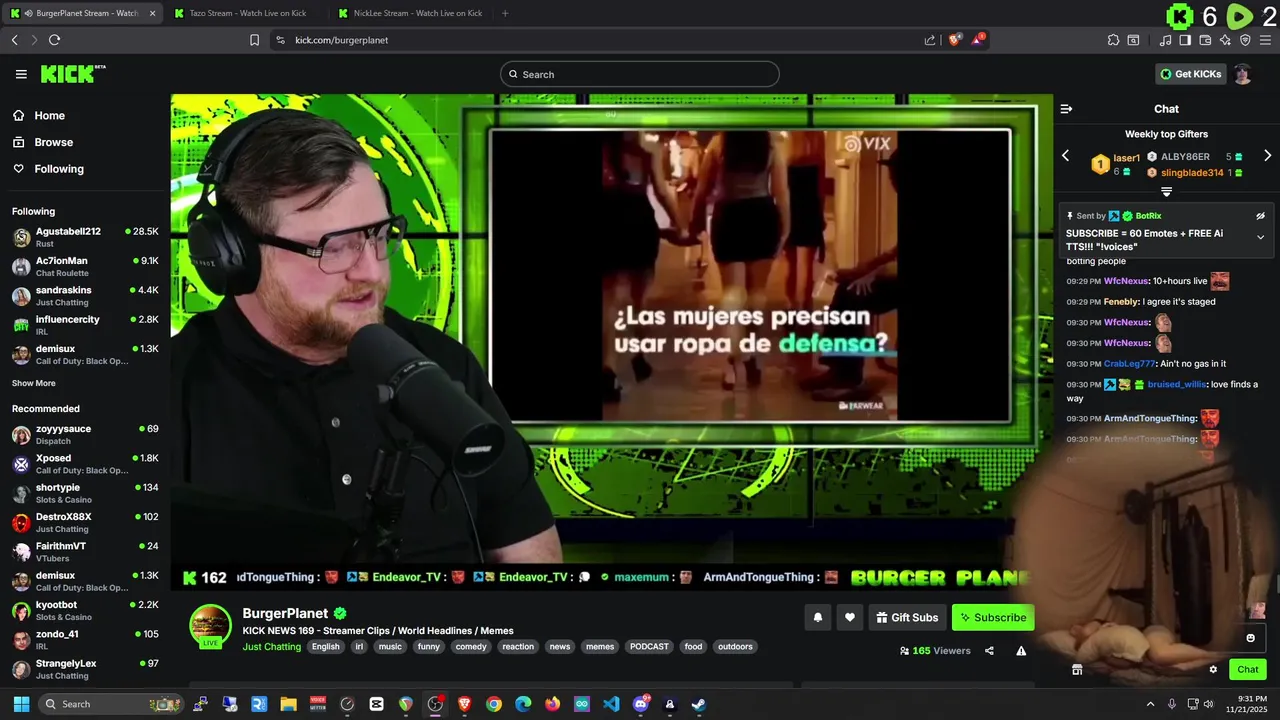The height and width of the screenshot is (720, 1280).
Task: Click the Gift Subs button
Action: tap(907, 618)
